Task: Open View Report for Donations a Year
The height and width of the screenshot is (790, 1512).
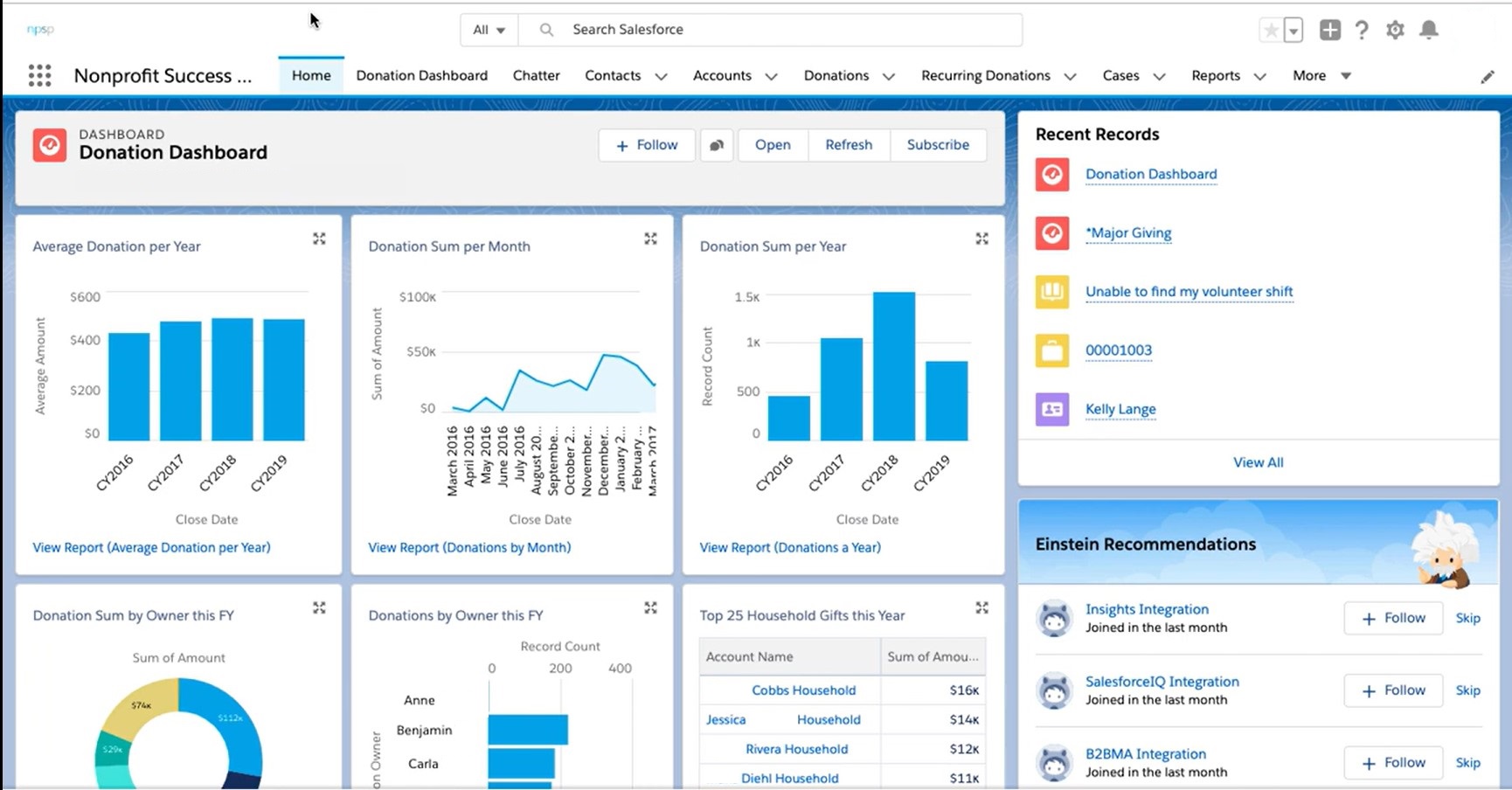Action: 789,547
